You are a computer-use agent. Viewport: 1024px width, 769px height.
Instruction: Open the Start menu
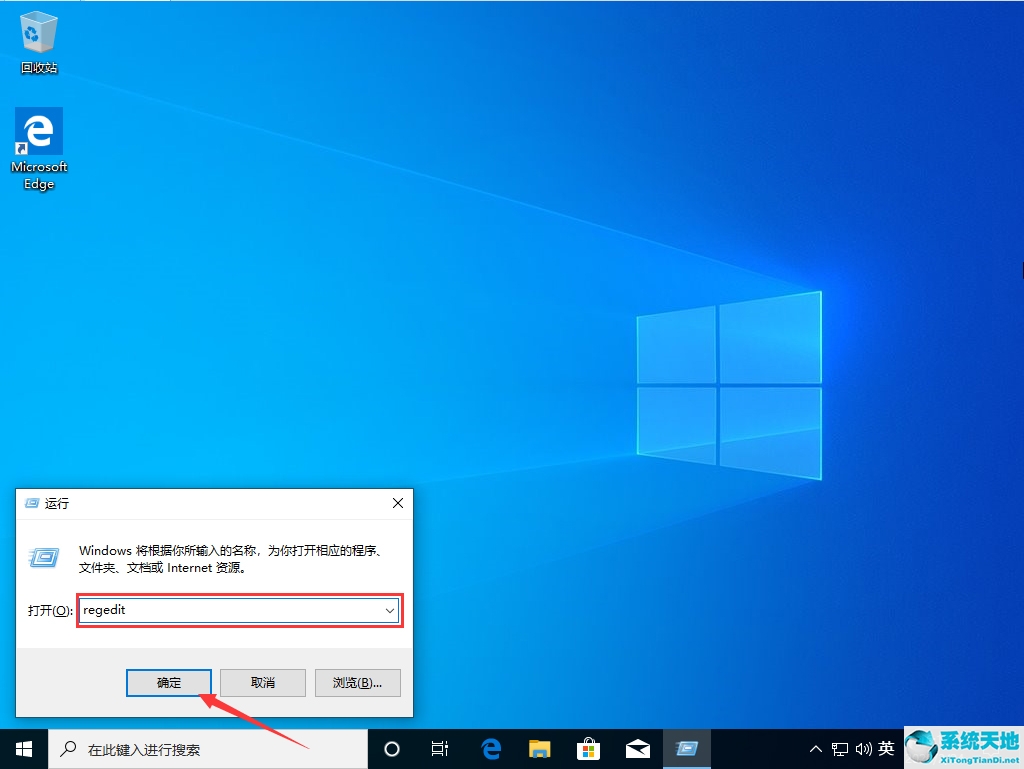click(22, 748)
